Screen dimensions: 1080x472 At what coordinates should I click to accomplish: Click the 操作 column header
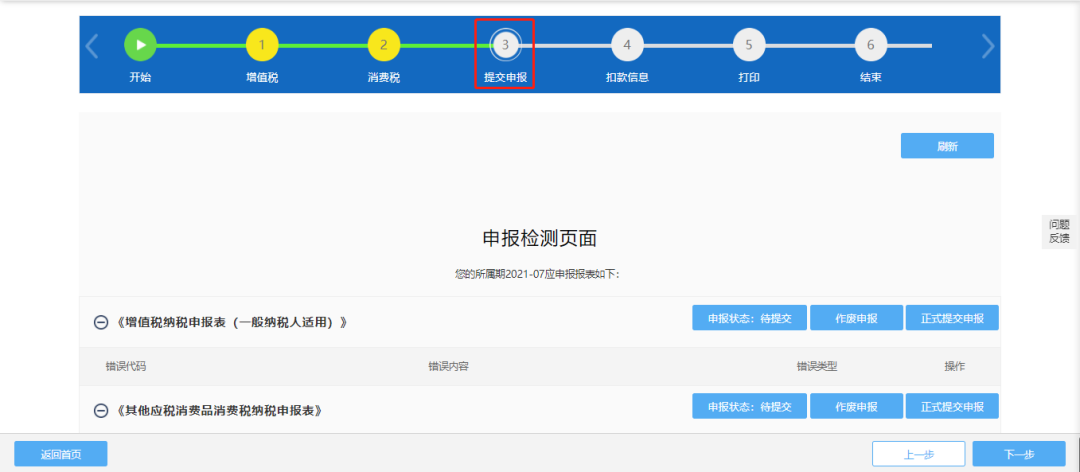pyautogui.click(x=955, y=367)
